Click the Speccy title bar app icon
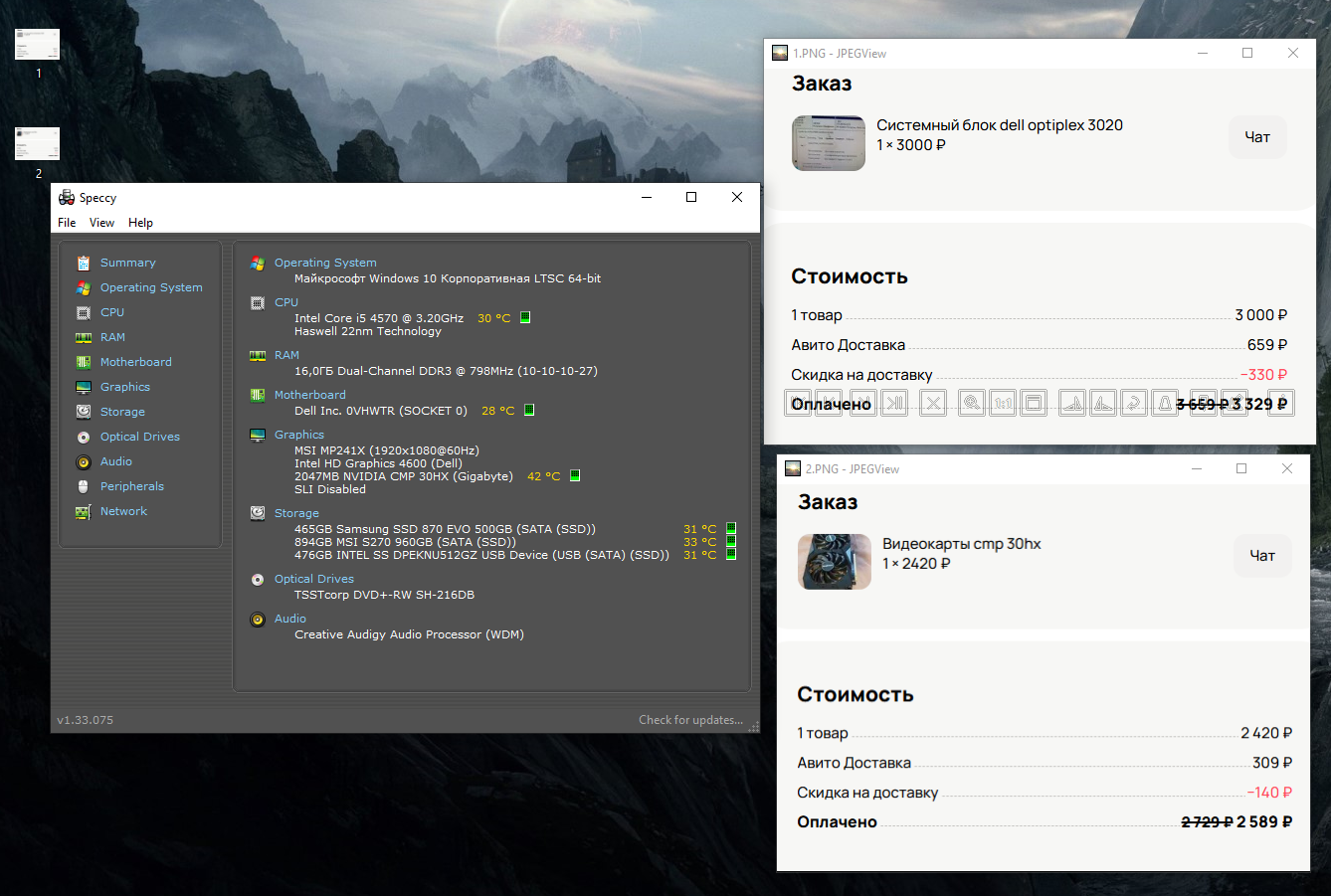Viewport: 1331px width, 896px height. coord(67,197)
